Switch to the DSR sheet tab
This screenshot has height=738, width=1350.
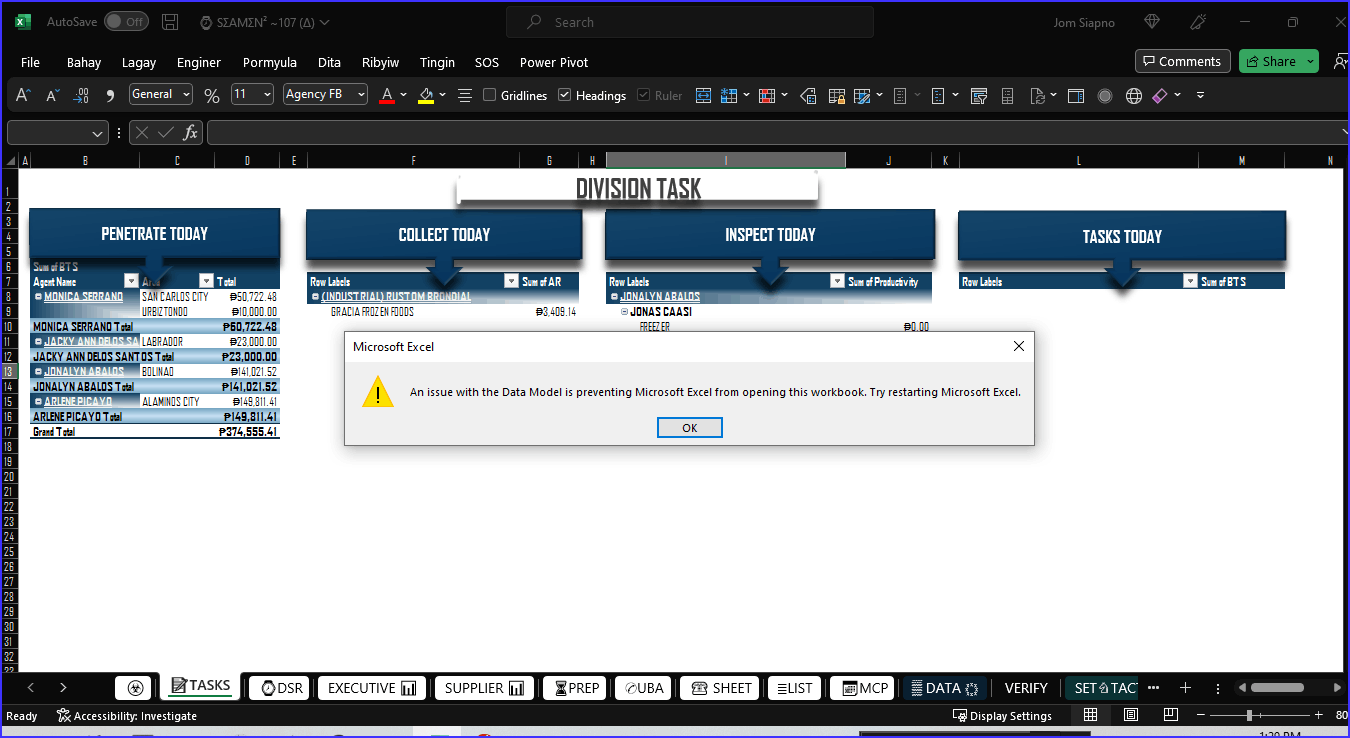pos(280,688)
